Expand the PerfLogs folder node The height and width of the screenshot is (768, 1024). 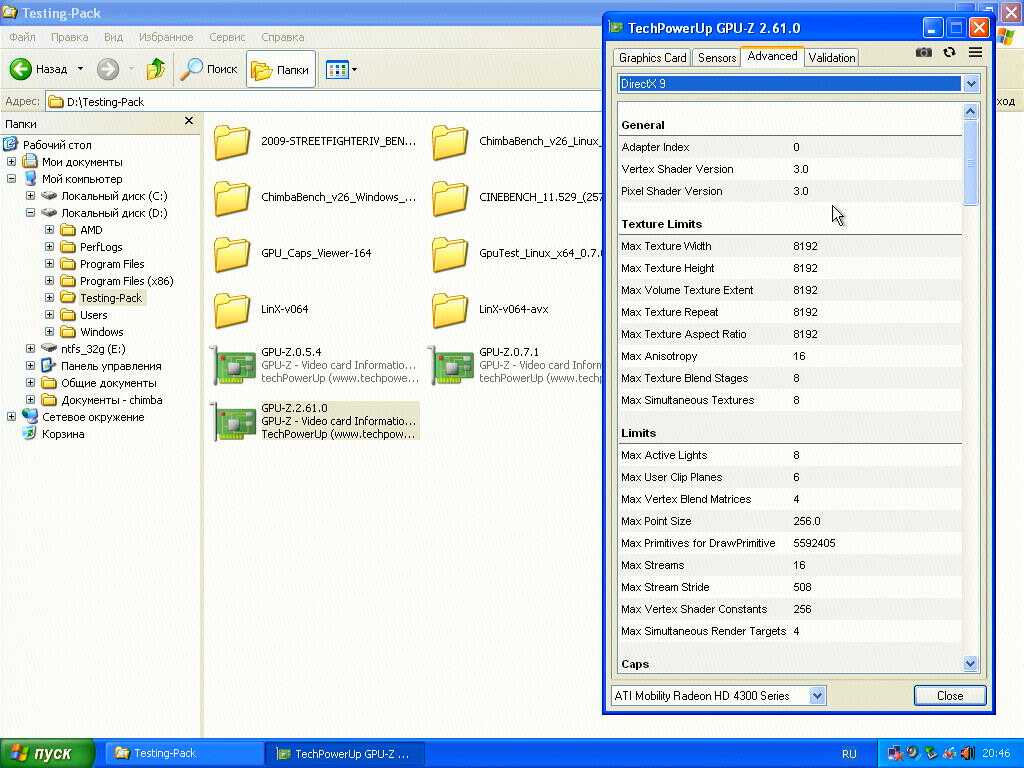pos(49,247)
